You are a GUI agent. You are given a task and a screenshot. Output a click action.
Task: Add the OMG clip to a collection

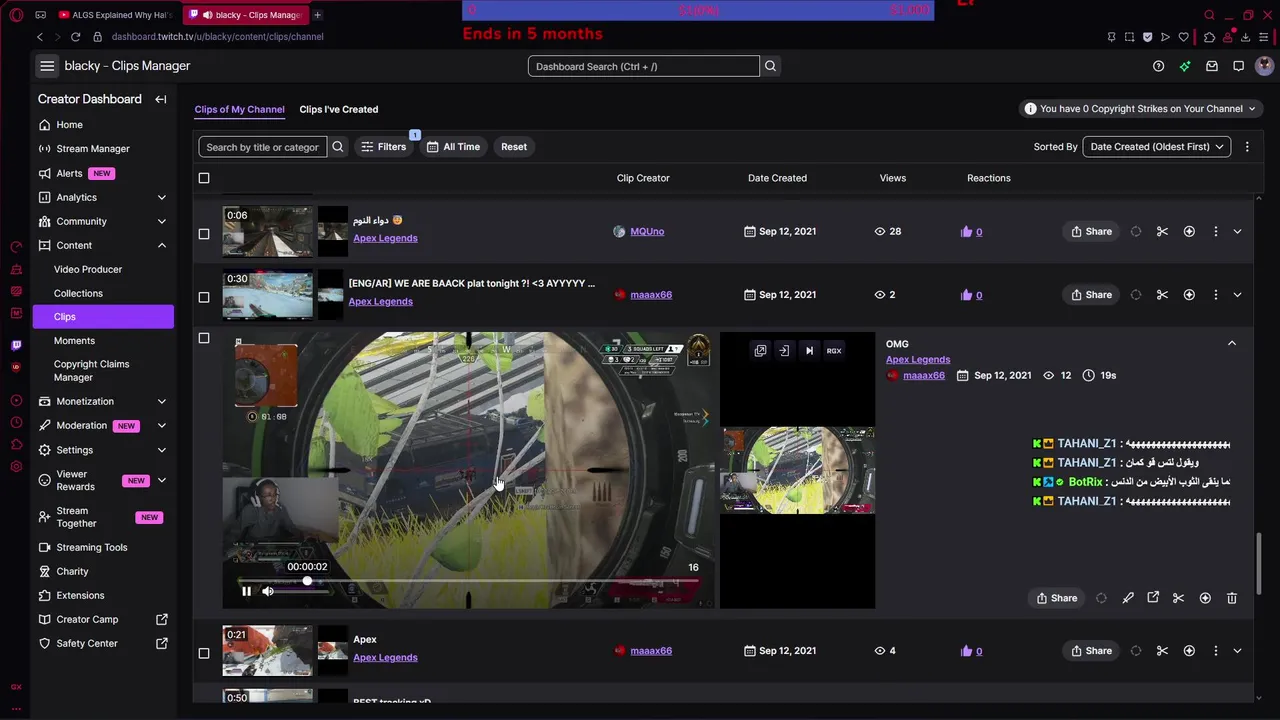point(1205,598)
